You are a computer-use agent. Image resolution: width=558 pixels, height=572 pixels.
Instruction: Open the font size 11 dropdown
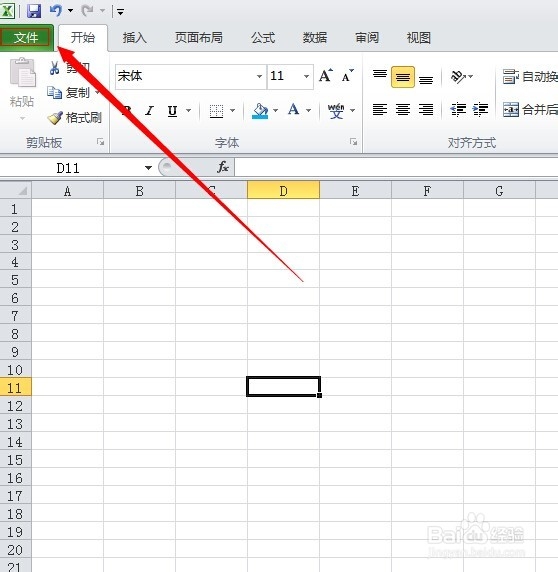306,76
